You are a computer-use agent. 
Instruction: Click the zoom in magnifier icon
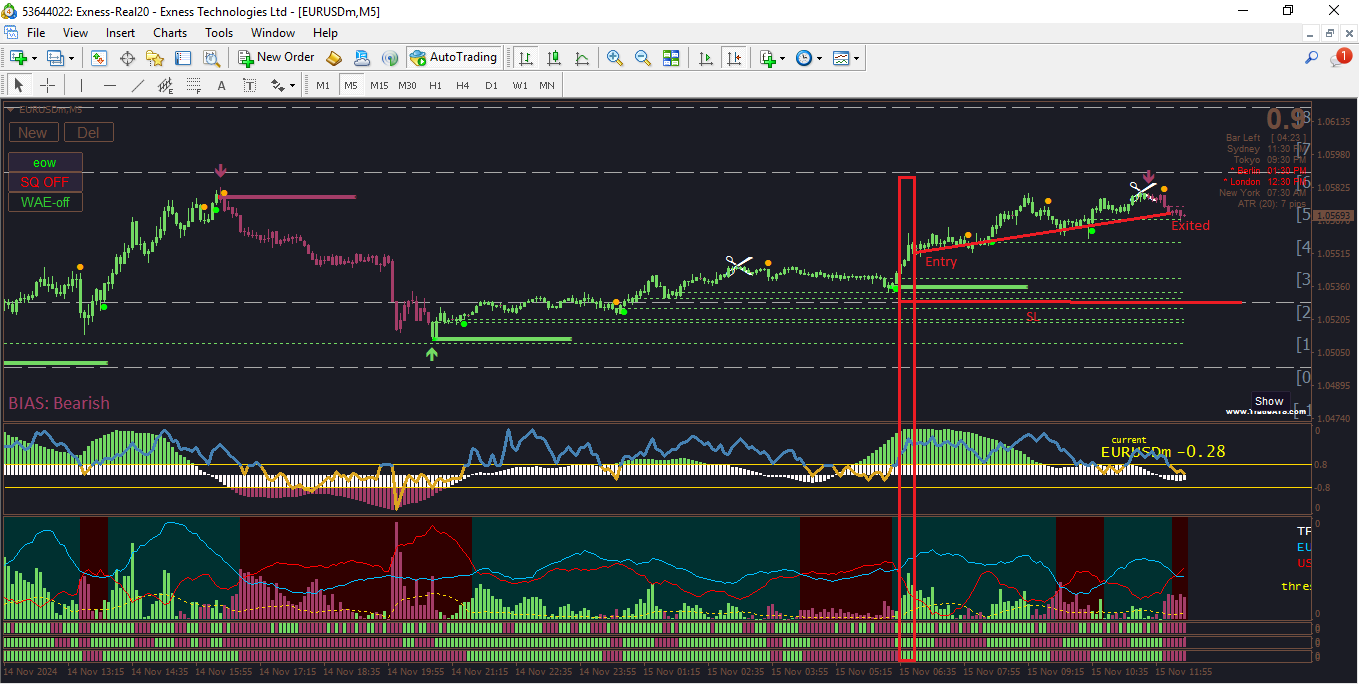click(615, 58)
